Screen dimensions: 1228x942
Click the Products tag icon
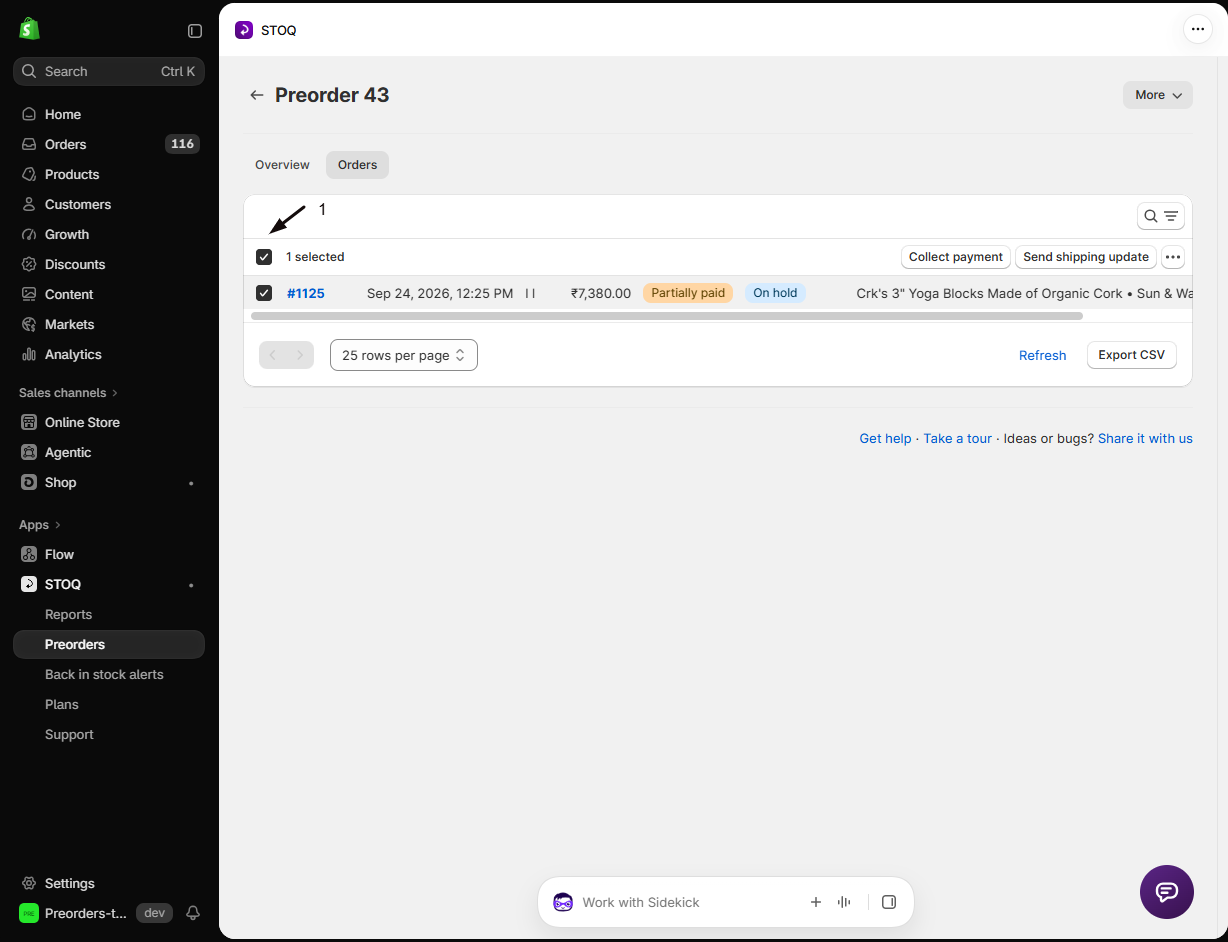29,174
